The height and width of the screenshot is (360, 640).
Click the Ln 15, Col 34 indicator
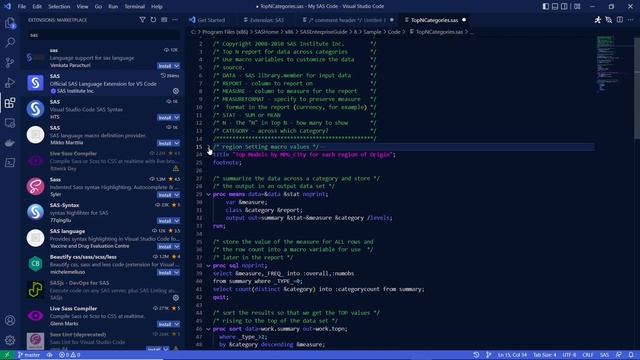click(x=512, y=355)
